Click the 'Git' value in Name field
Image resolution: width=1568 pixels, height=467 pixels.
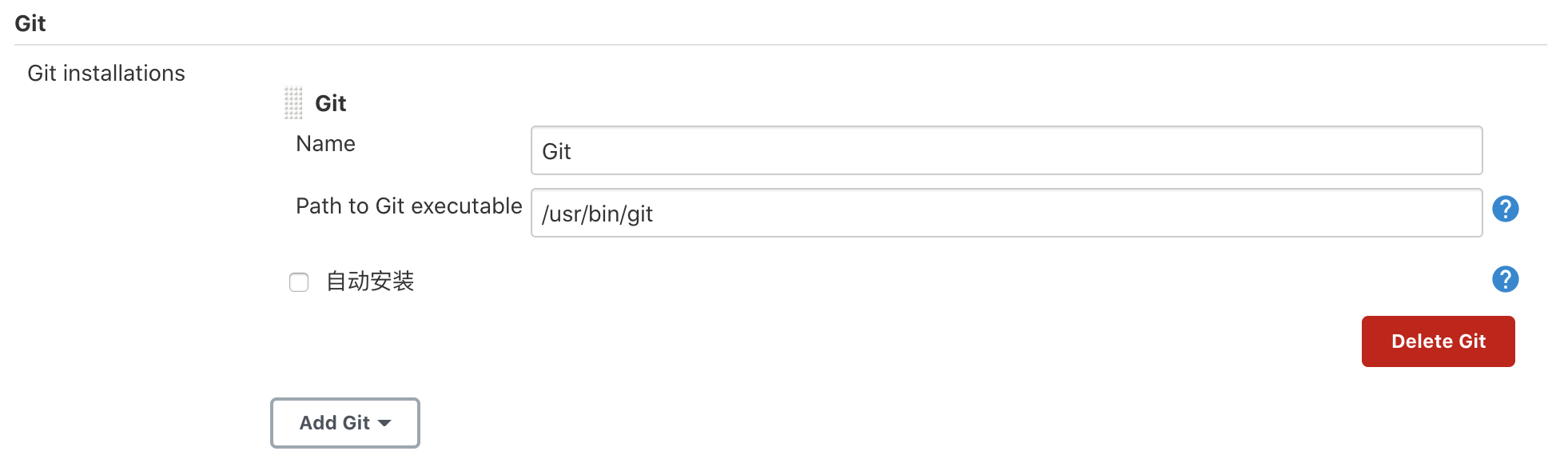[x=556, y=151]
